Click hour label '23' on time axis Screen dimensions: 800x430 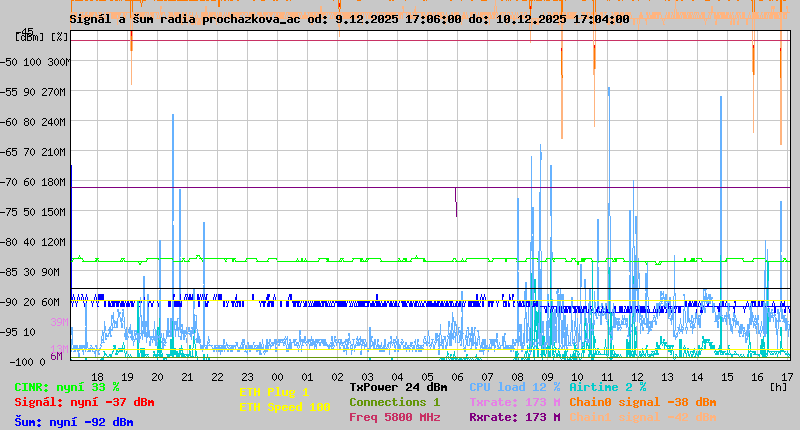point(247,377)
